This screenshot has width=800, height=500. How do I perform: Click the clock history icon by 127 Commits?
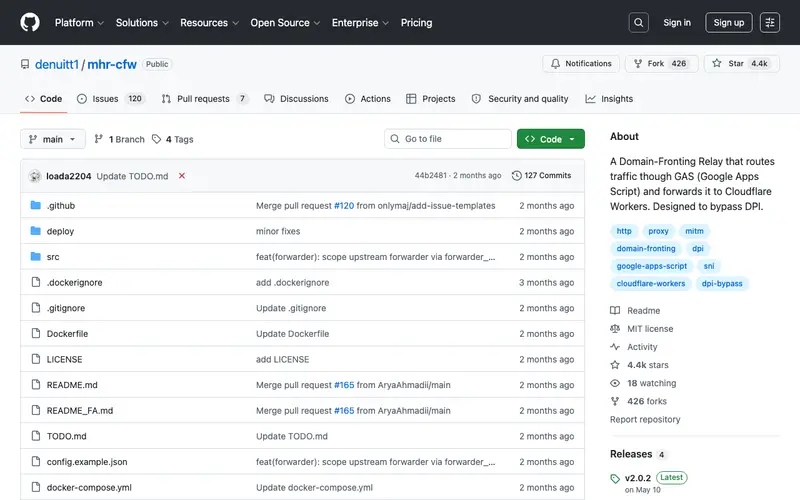(x=516, y=176)
